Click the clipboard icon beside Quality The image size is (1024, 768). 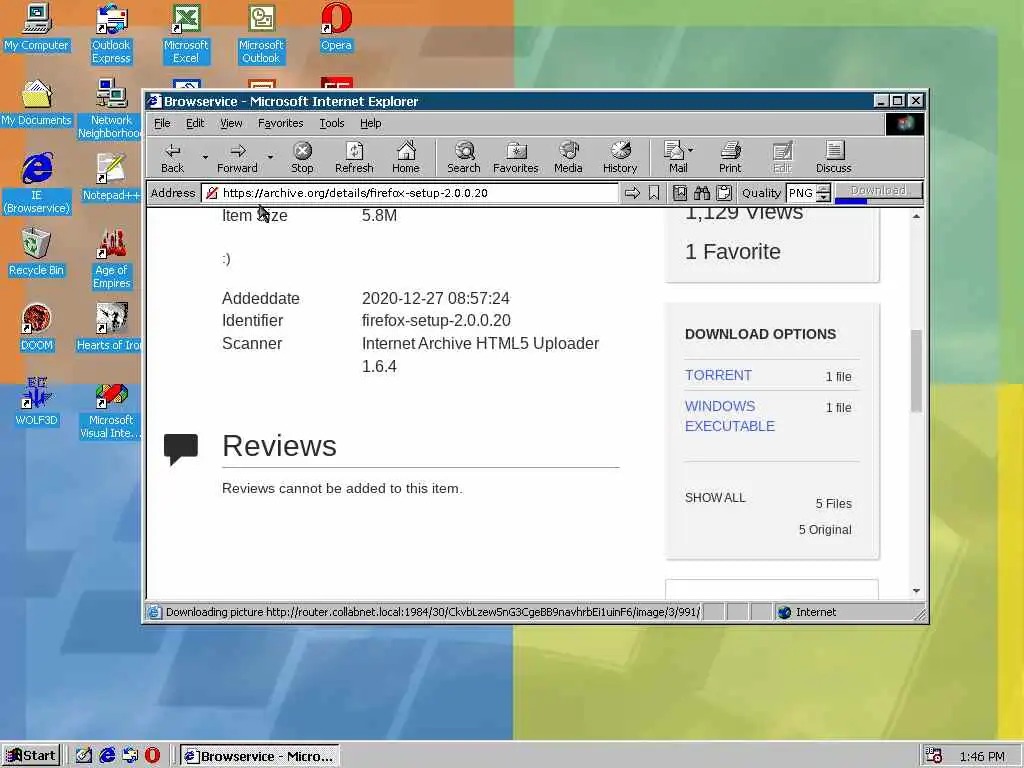coord(724,193)
